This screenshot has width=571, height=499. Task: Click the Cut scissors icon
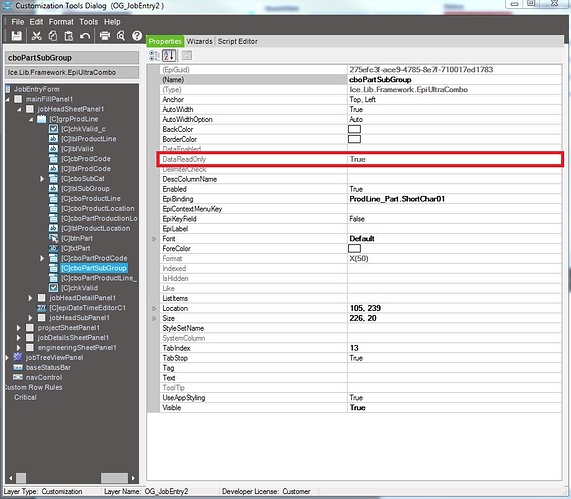(36, 36)
